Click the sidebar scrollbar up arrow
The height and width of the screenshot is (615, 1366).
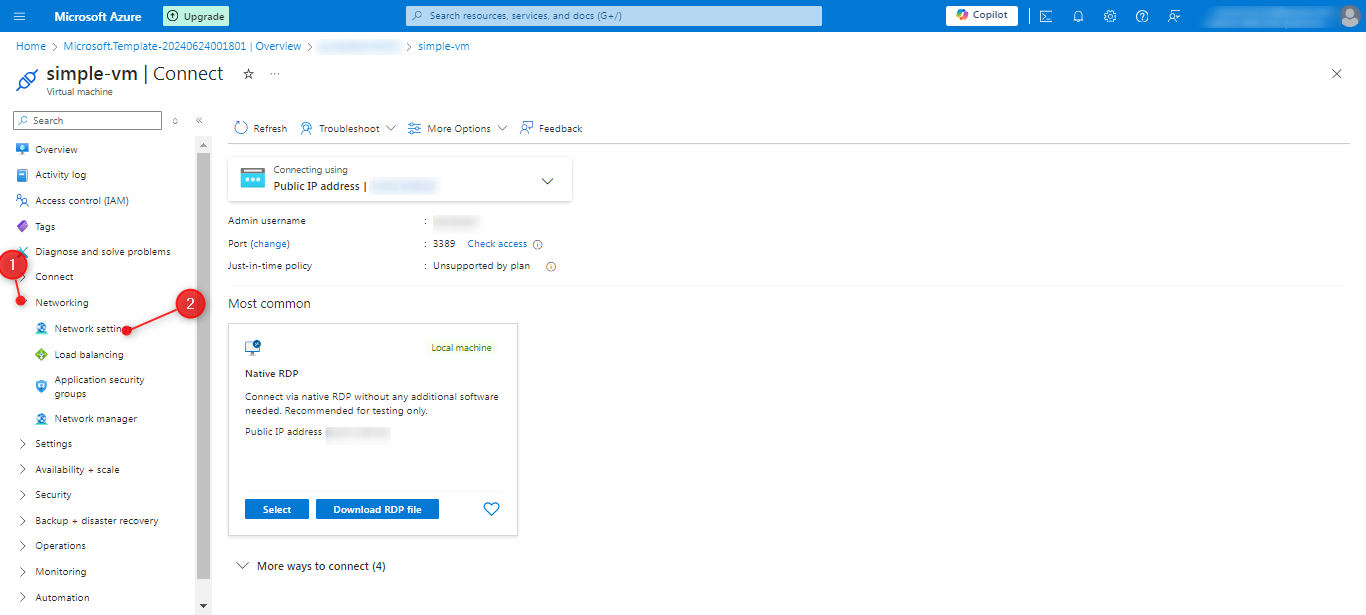(204, 145)
